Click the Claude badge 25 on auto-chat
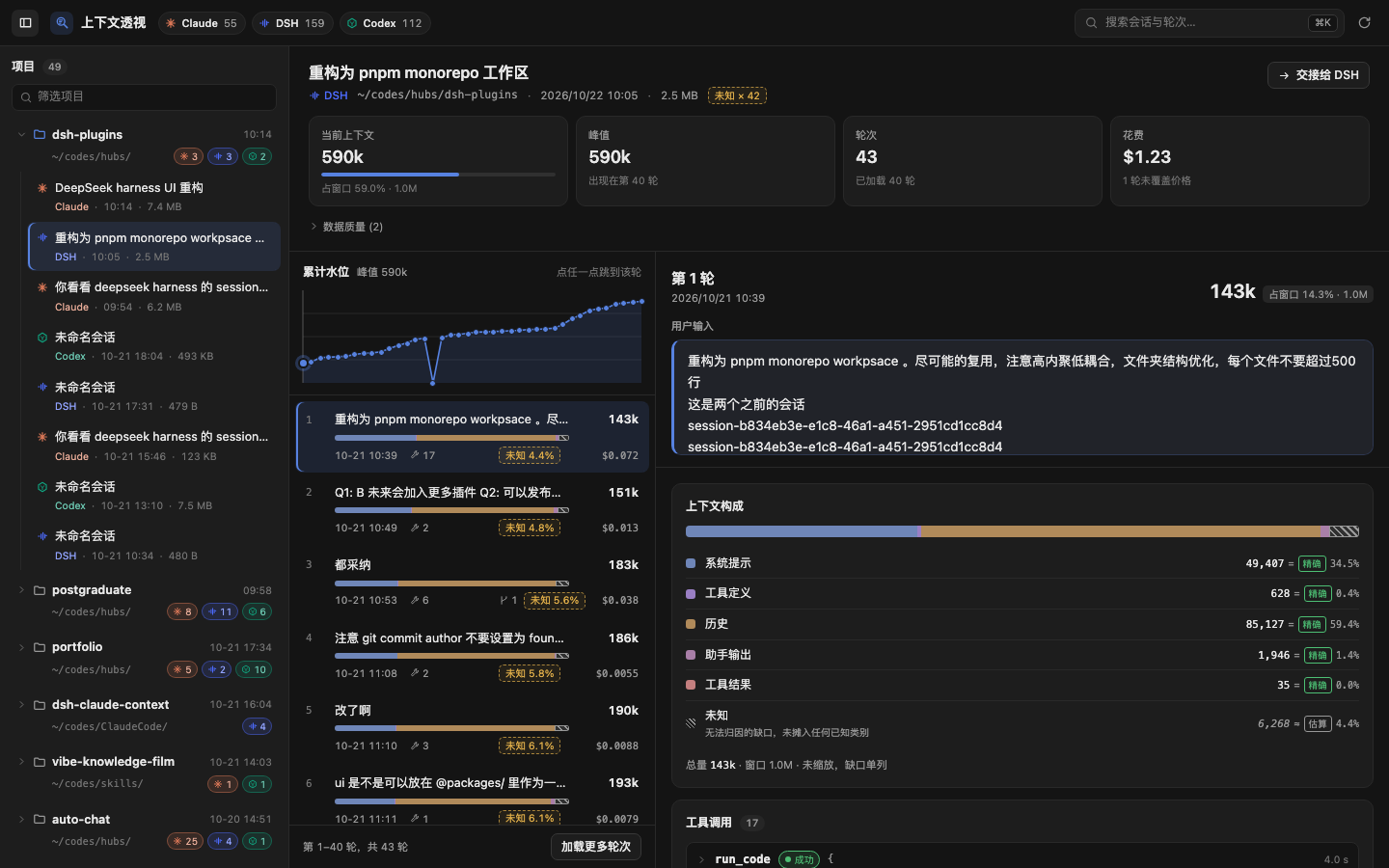 pyautogui.click(x=185, y=841)
